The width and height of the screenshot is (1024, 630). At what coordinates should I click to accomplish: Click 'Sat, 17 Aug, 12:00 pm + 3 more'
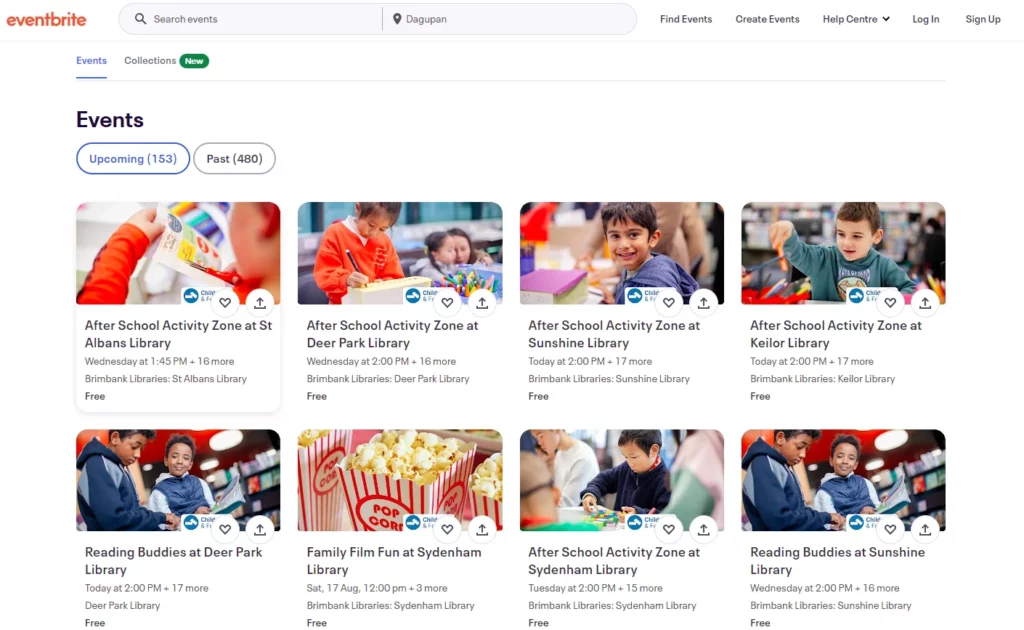tap(377, 588)
